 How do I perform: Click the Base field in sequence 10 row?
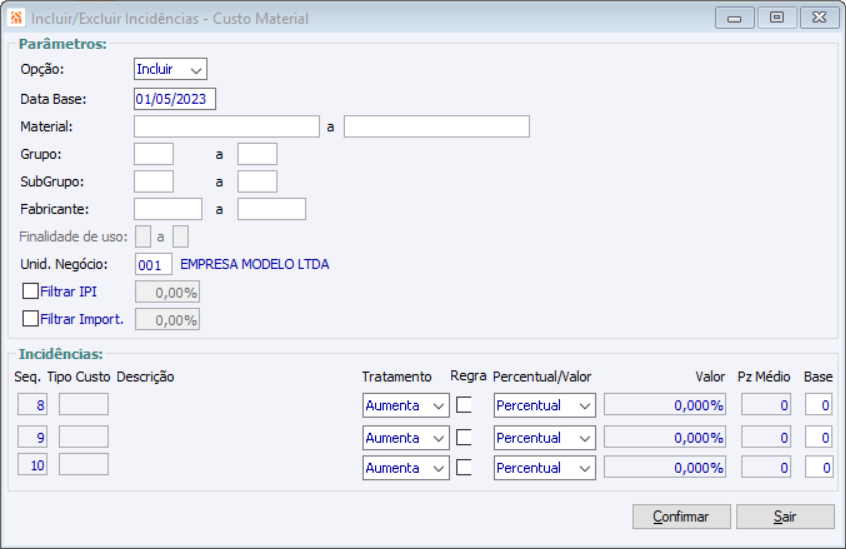coord(819,468)
